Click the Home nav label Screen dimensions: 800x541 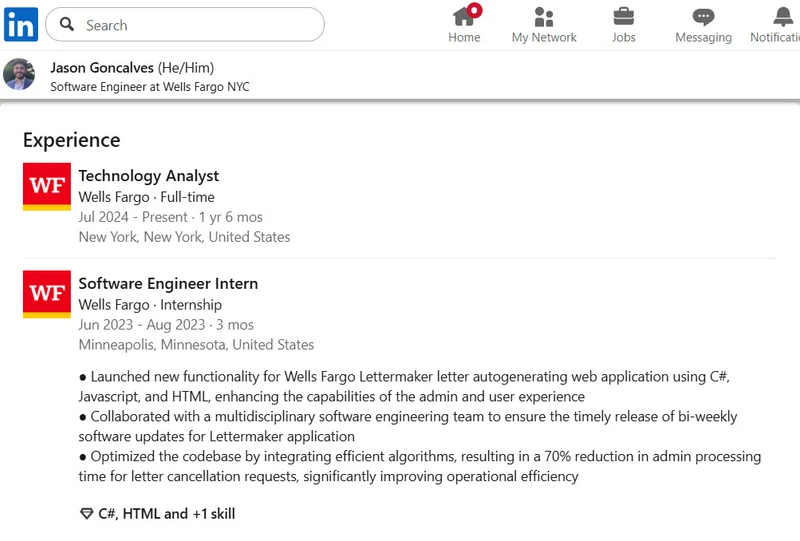(x=464, y=37)
